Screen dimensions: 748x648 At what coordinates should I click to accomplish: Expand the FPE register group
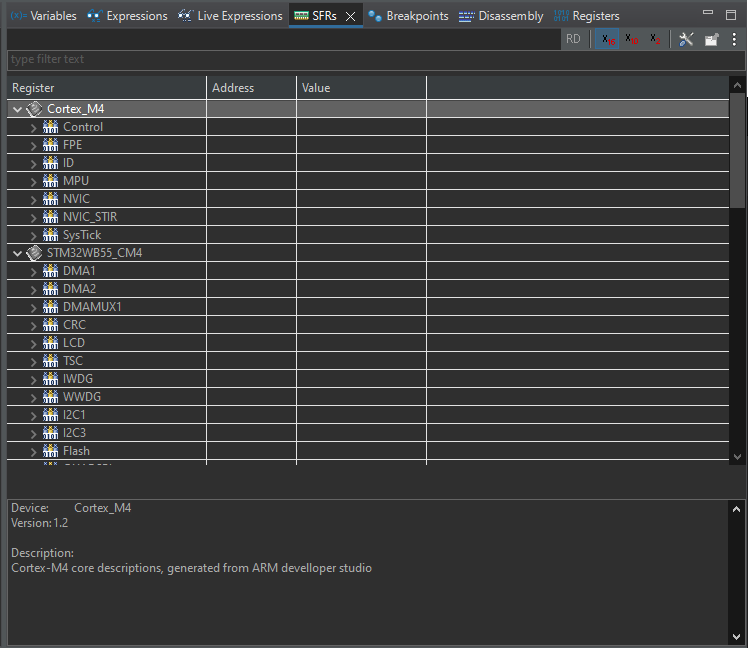(x=33, y=146)
